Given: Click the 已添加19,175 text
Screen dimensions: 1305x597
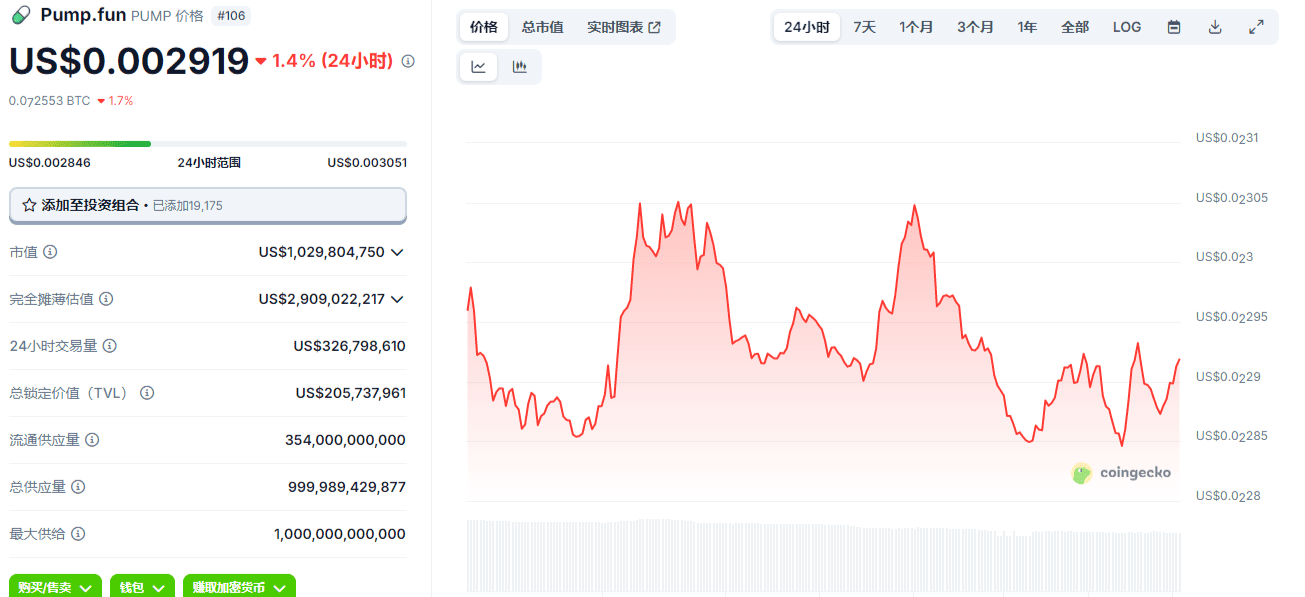Looking at the screenshot, I should coord(188,206).
